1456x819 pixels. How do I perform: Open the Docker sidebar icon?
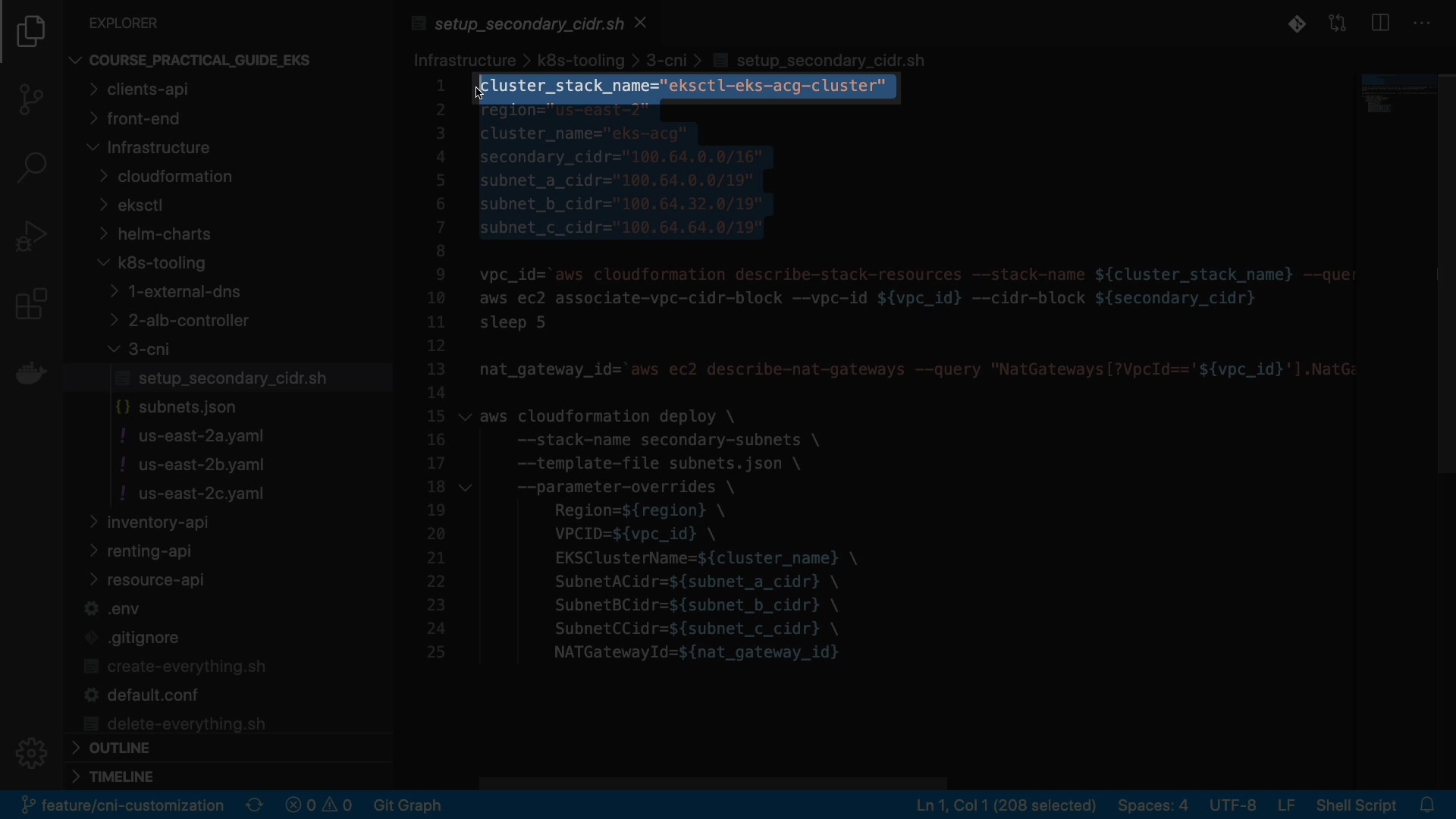click(x=31, y=372)
